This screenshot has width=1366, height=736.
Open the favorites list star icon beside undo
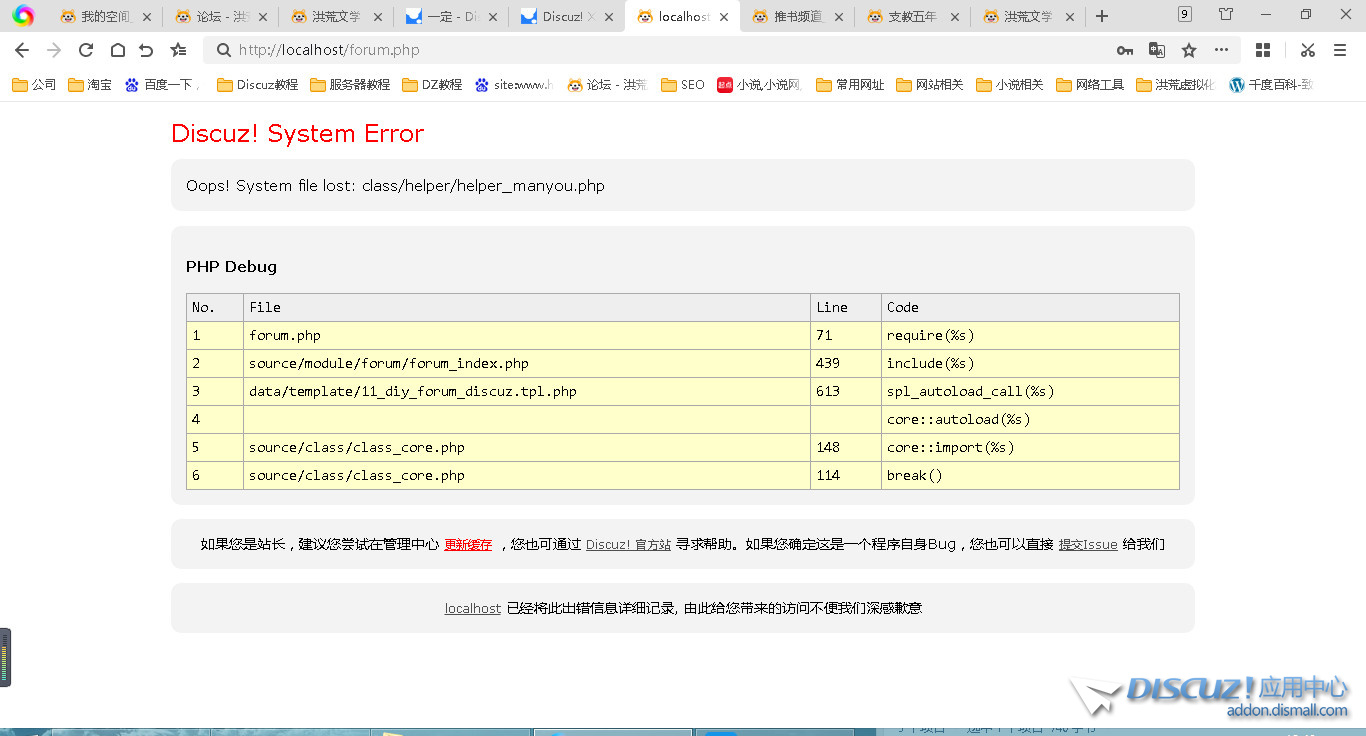click(x=178, y=50)
